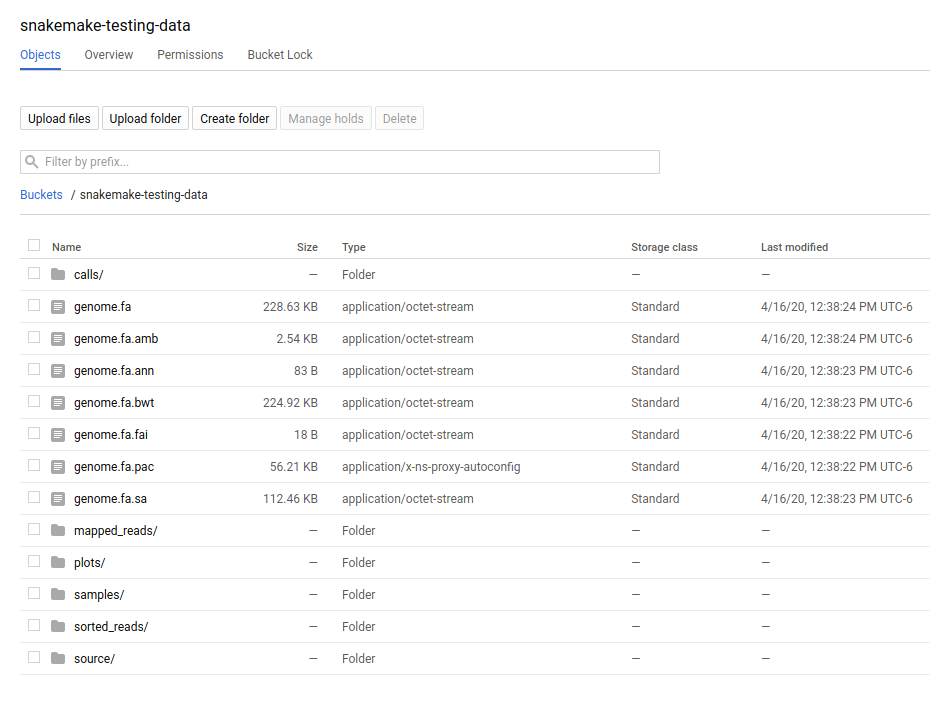
Task: Navigate to the Buckets breadcrumb link
Action: pyautogui.click(x=41, y=195)
